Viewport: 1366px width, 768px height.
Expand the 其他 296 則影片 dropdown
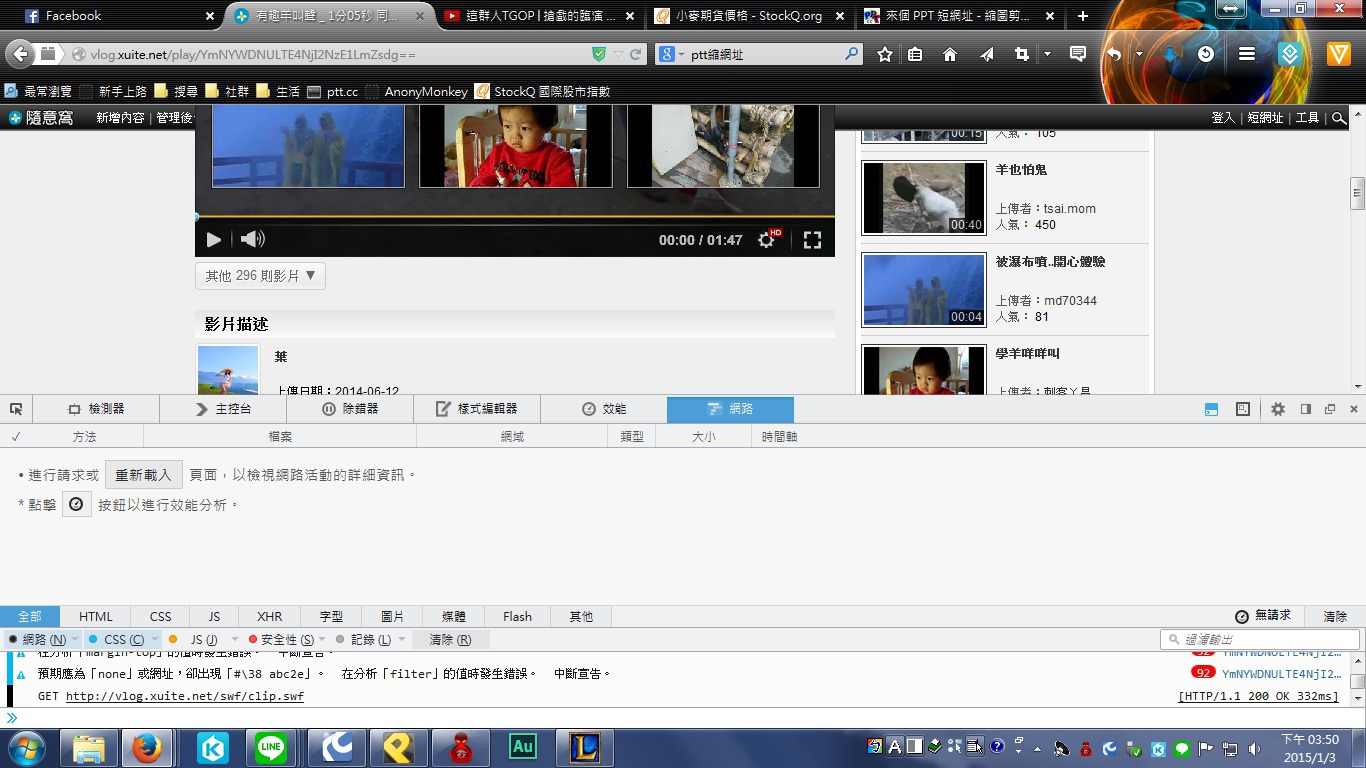(x=260, y=276)
